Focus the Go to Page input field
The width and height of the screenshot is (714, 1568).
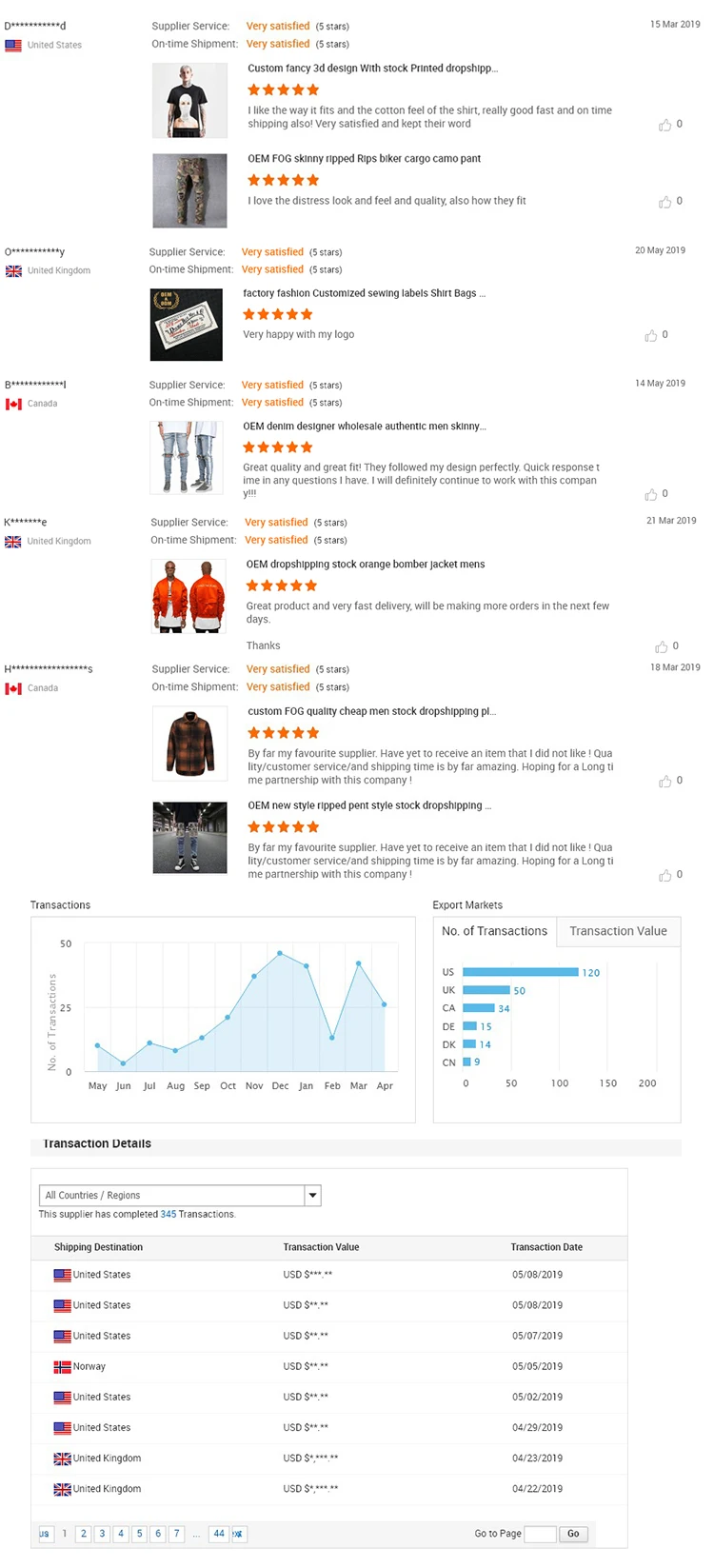tap(540, 1534)
